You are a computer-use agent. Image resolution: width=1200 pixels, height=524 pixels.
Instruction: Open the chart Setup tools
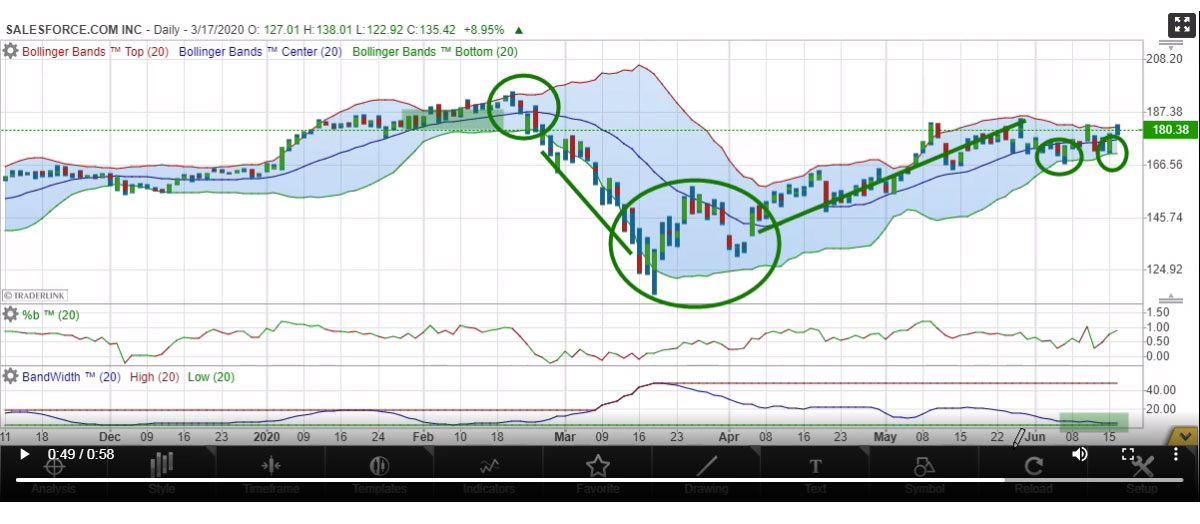point(1142,473)
